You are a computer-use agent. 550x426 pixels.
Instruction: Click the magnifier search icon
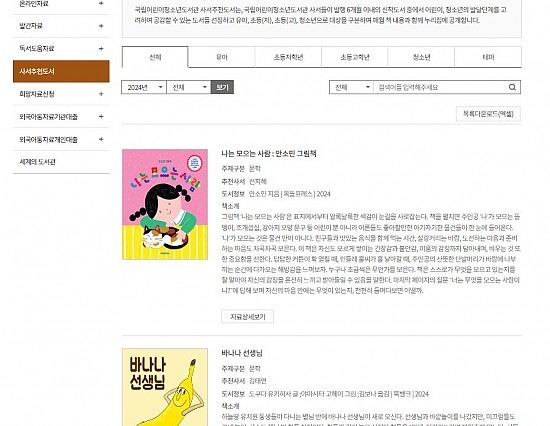pyautogui.click(x=512, y=87)
